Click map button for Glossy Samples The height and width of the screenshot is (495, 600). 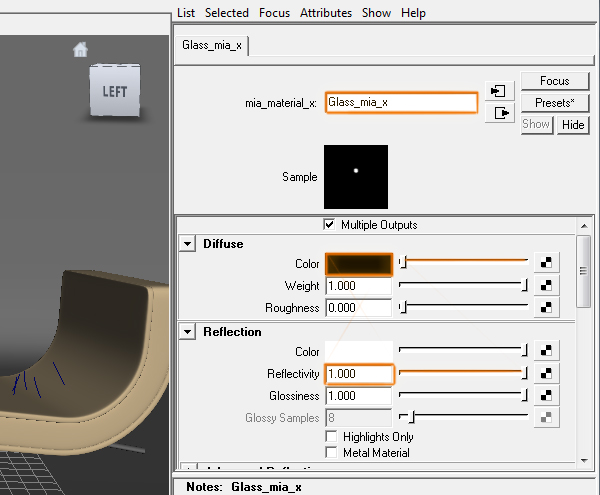546,417
